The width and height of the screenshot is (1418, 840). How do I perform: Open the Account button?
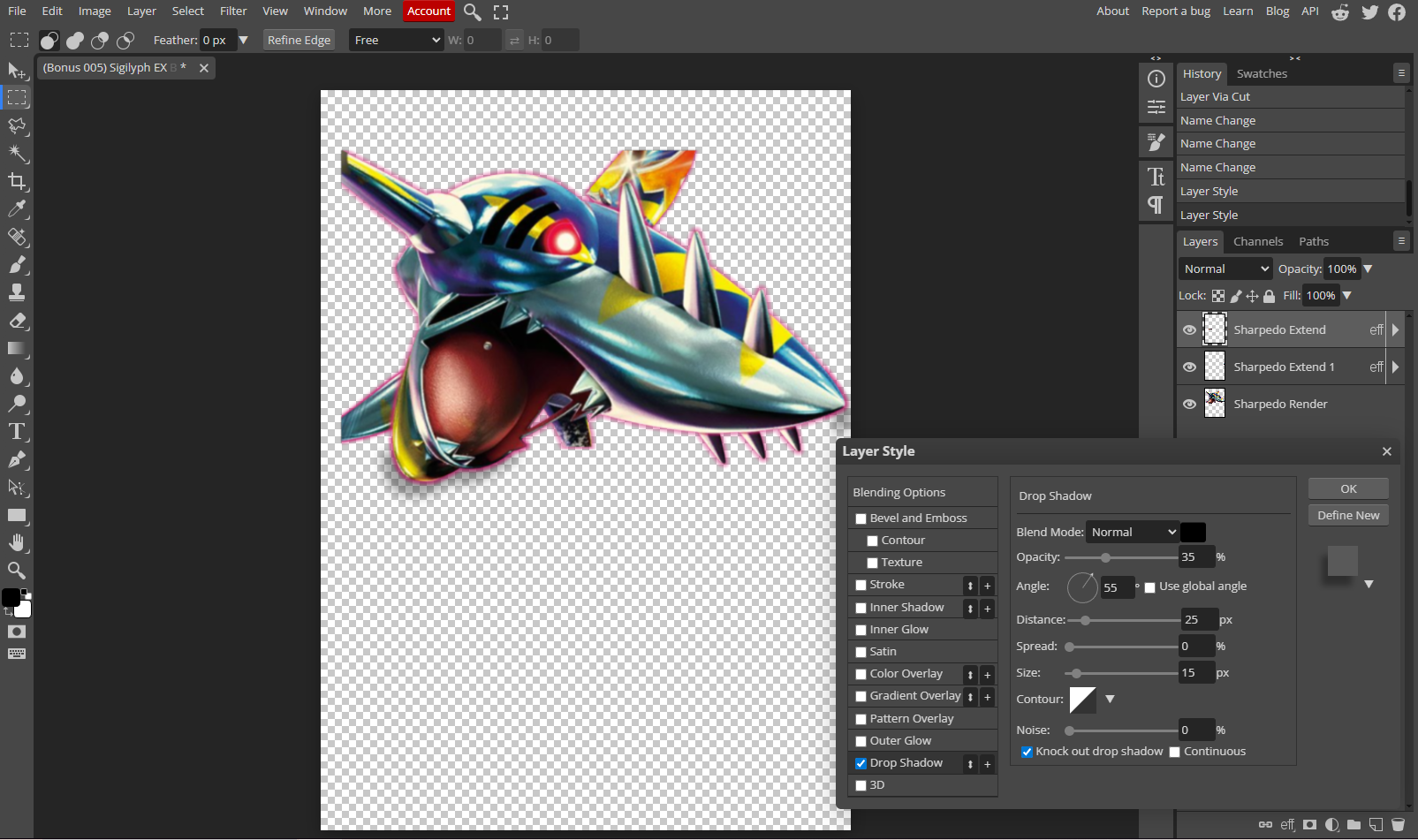(429, 11)
